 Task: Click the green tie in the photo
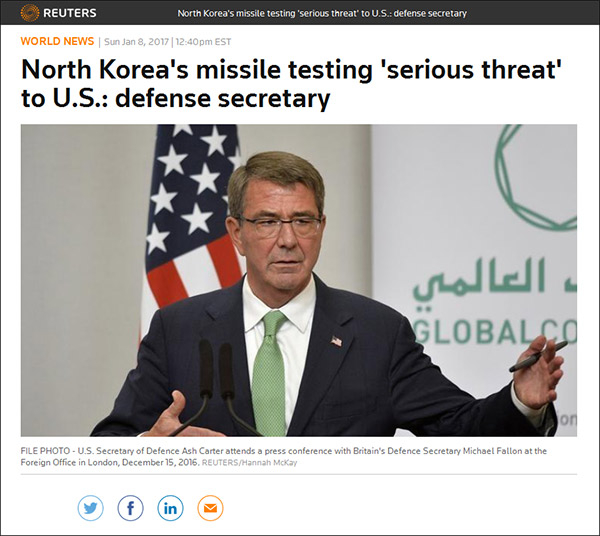270,373
